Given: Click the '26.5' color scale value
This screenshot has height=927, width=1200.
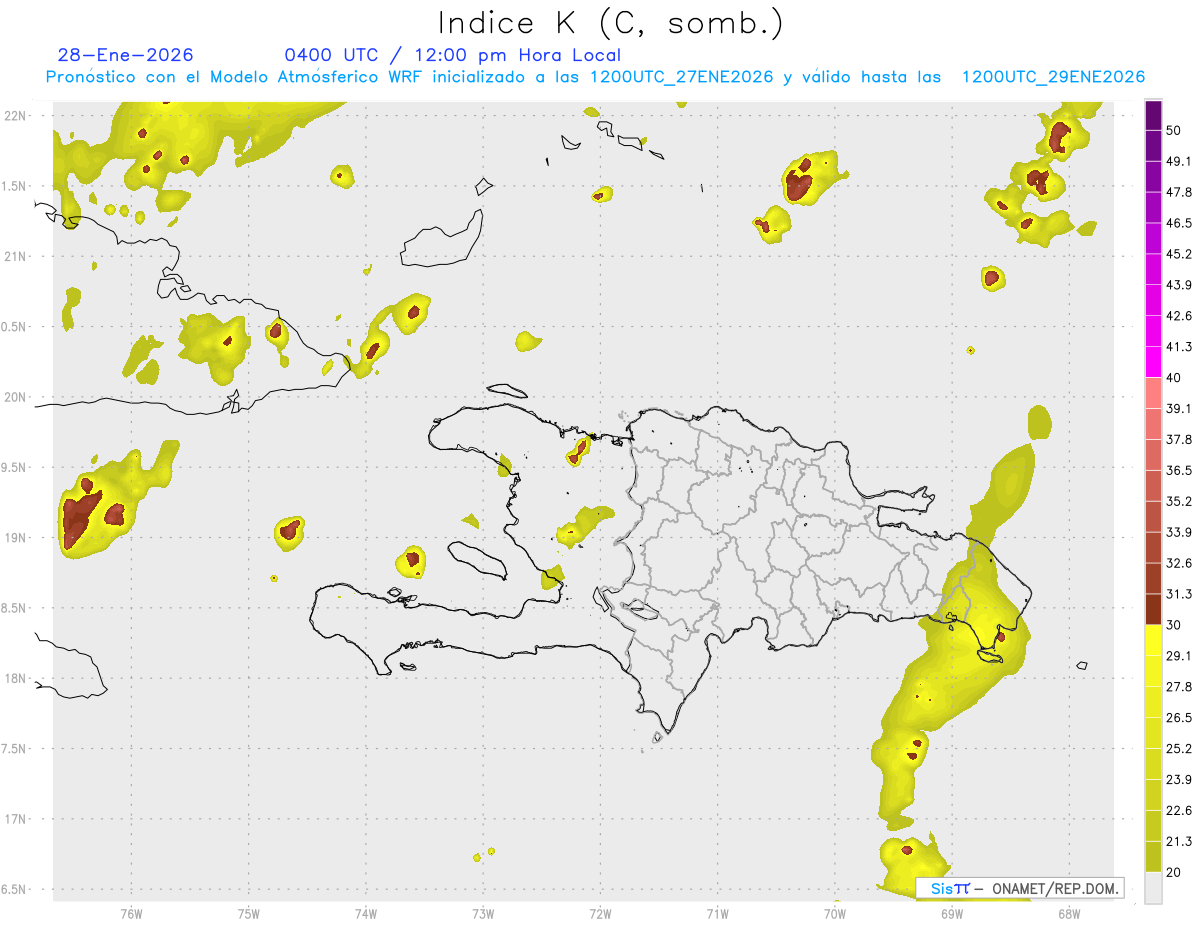Looking at the screenshot, I should (1178, 718).
